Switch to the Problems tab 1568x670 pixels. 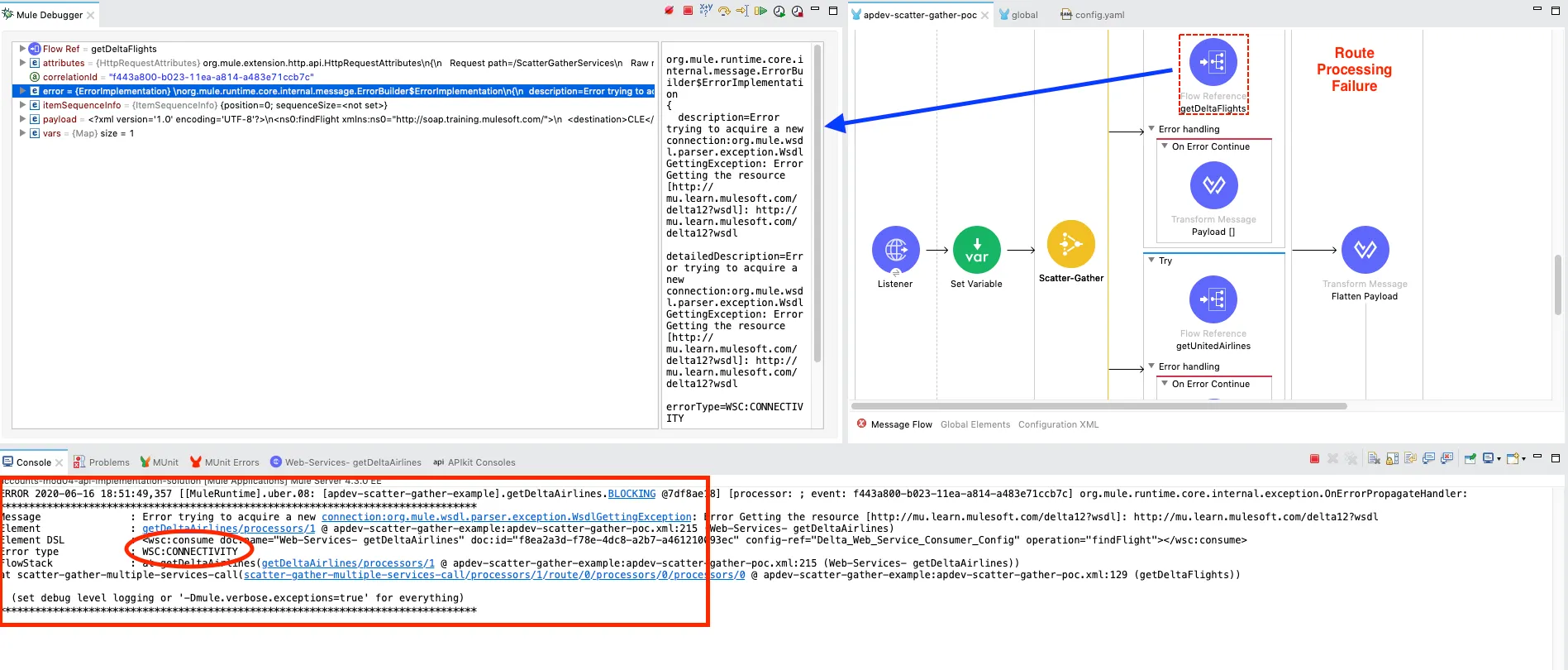102,462
